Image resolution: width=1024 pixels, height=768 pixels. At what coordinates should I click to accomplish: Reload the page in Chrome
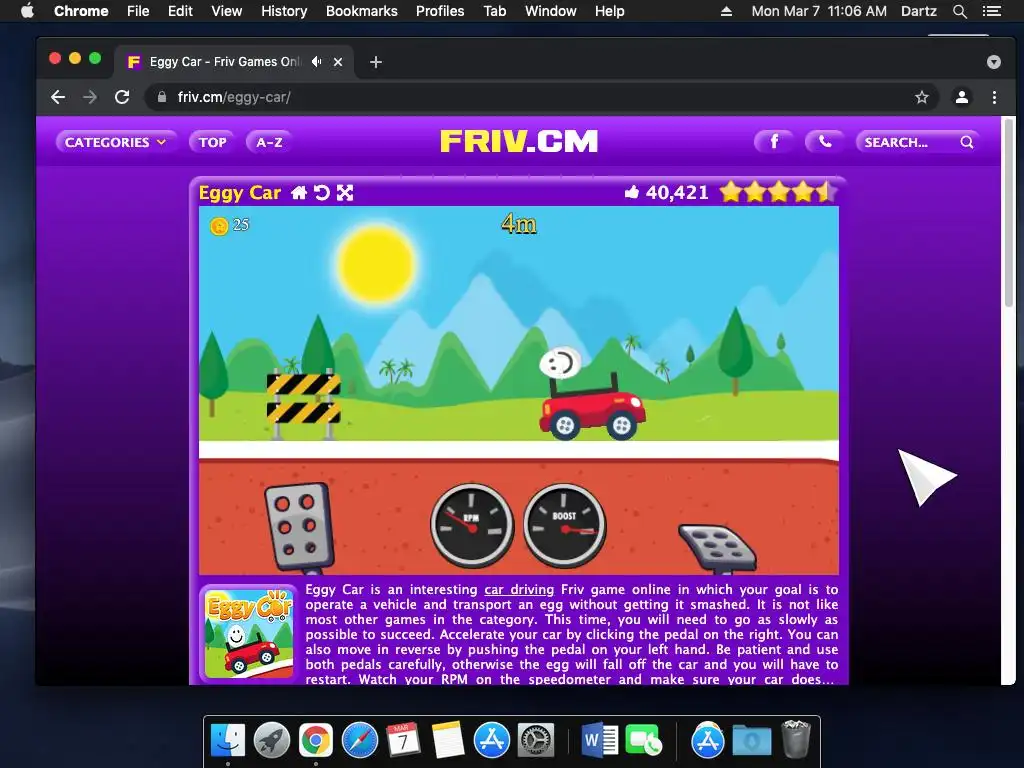click(122, 97)
